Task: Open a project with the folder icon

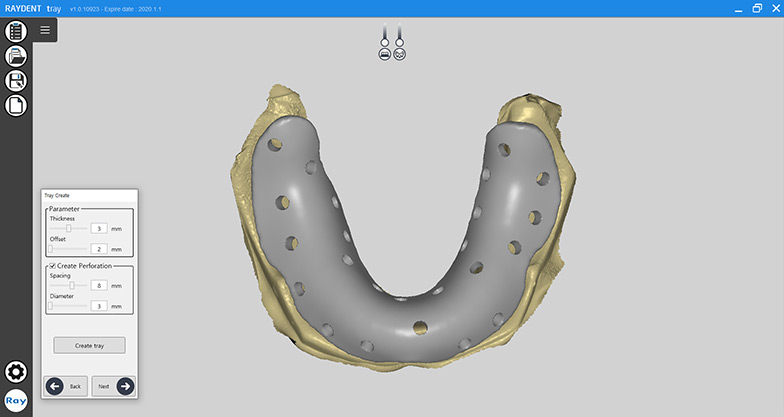Action: coord(16,56)
